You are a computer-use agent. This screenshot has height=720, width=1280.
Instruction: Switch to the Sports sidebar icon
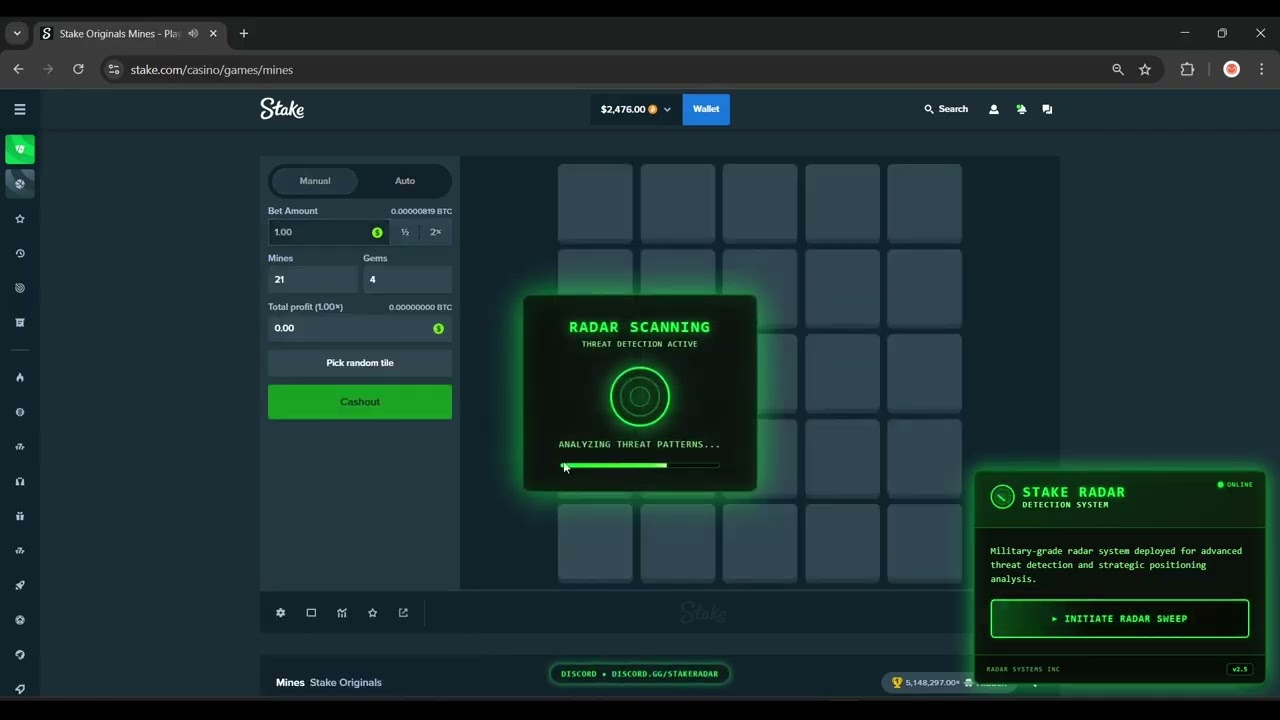(20, 183)
